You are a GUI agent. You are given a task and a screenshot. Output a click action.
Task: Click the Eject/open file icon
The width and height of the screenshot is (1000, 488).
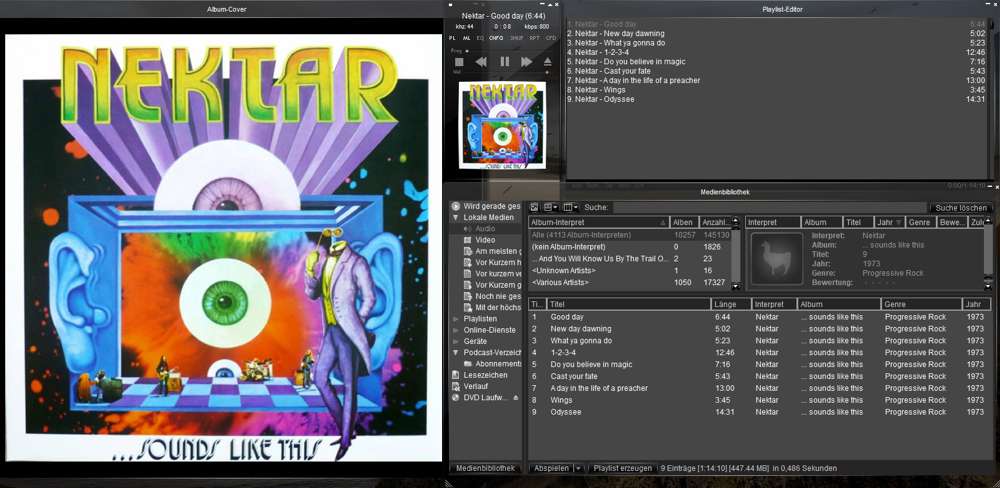click(548, 62)
